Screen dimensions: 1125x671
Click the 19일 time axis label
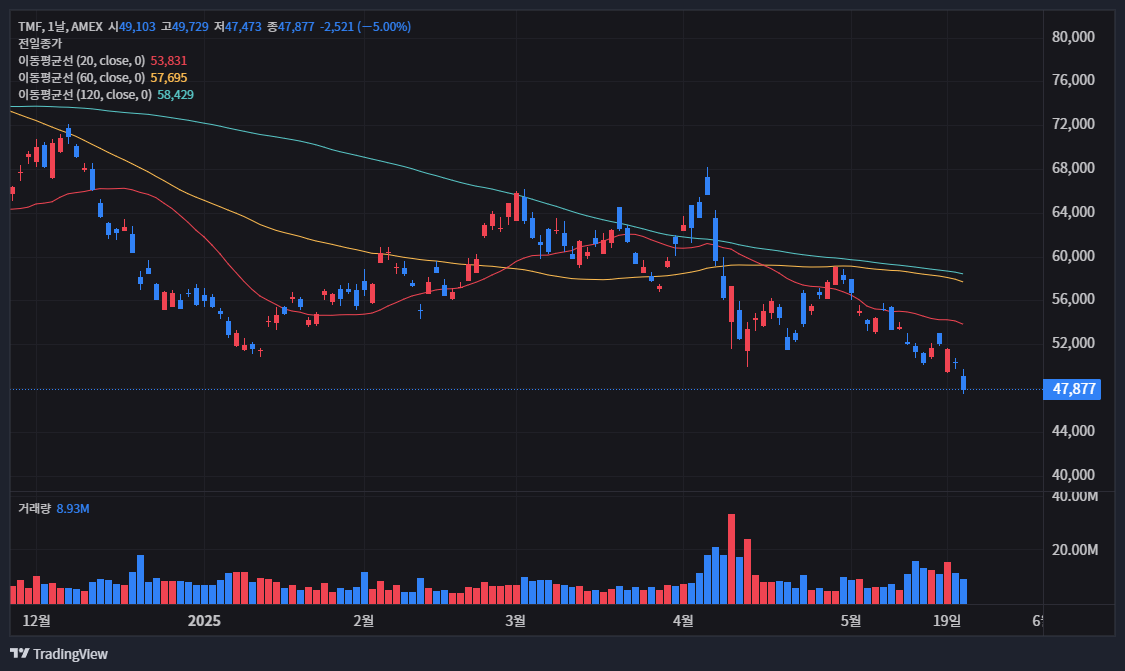pyautogui.click(x=946, y=621)
